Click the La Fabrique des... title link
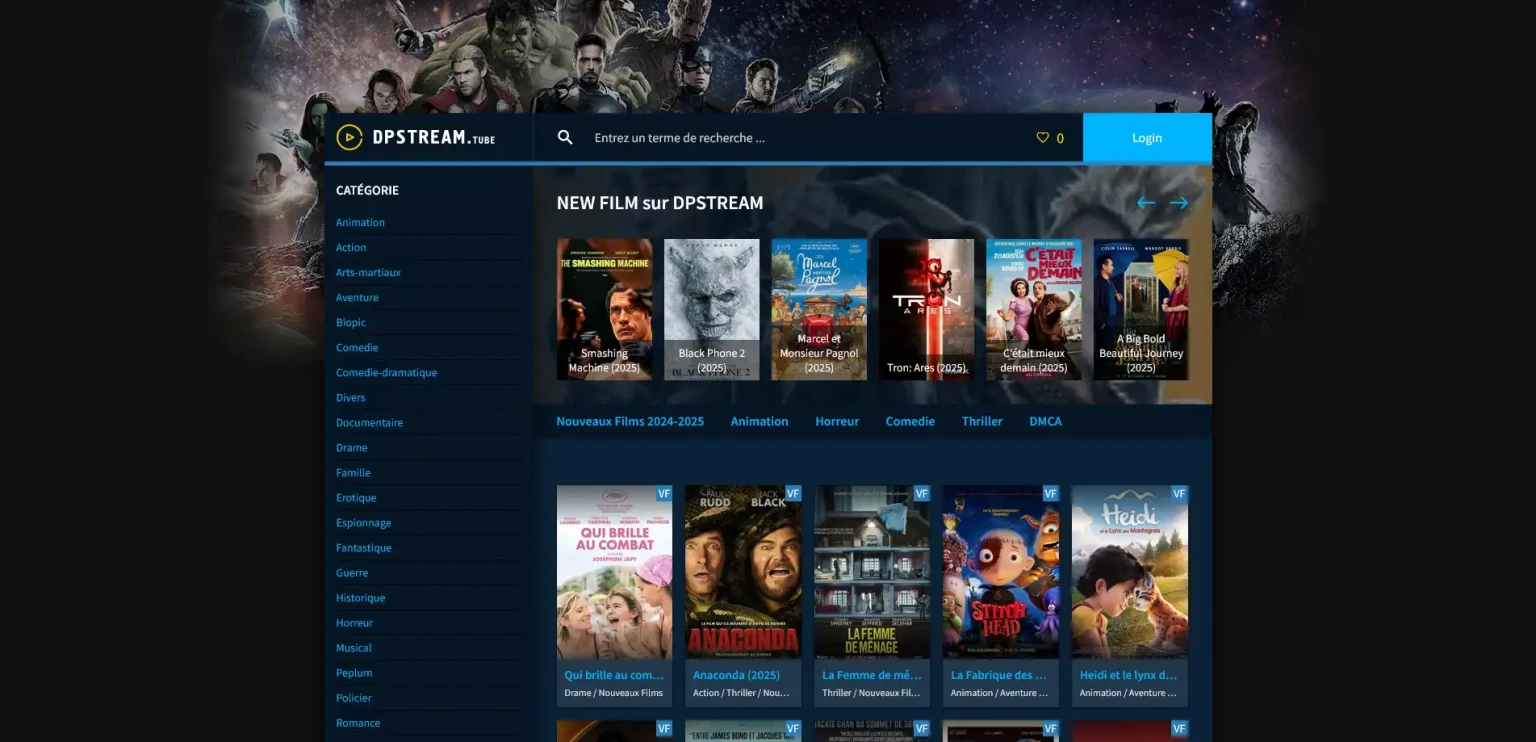Viewport: 1536px width, 742px height. point(999,675)
